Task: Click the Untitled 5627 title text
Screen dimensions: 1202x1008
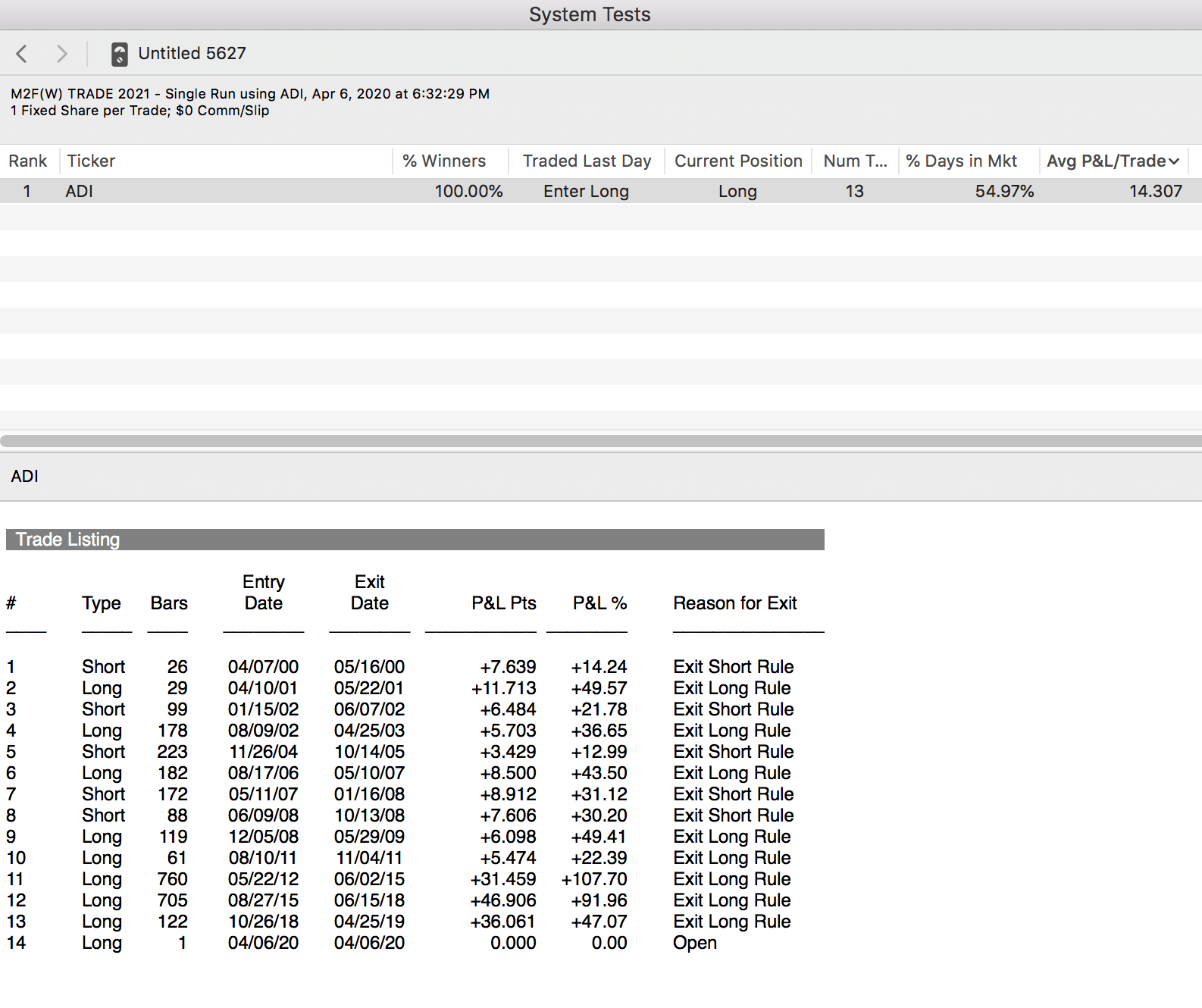Action: point(192,54)
